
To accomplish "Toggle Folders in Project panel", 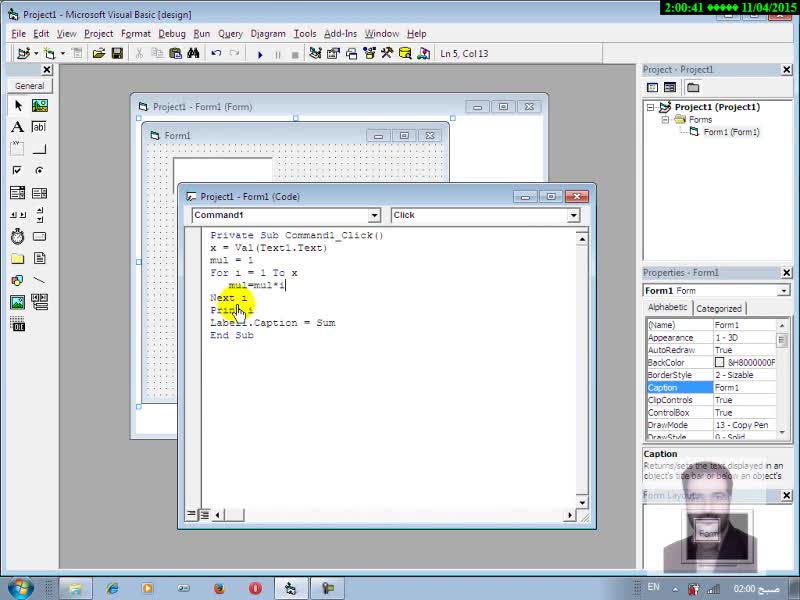I will pyautogui.click(x=693, y=87).
